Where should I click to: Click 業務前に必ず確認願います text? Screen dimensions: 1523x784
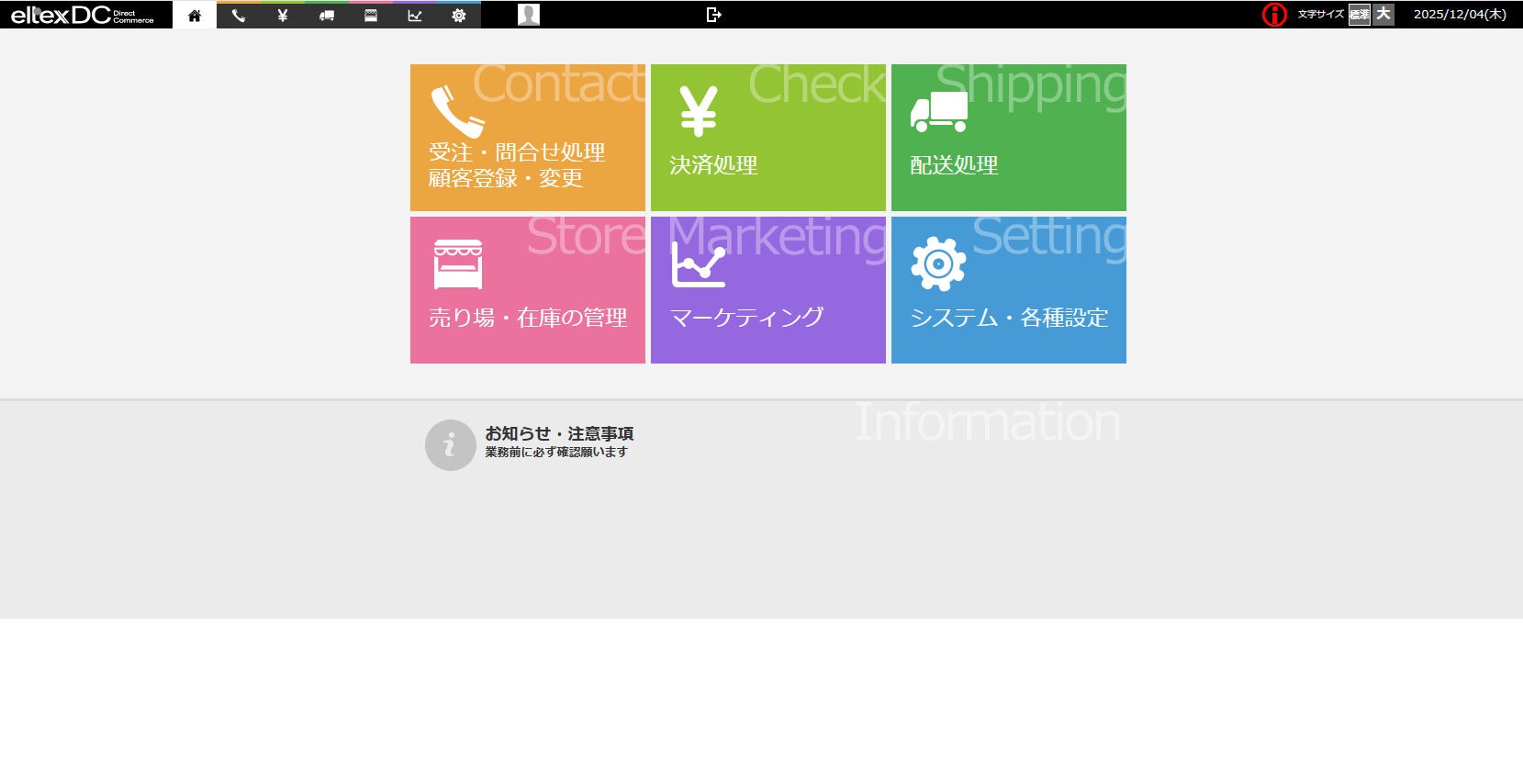pyautogui.click(x=556, y=452)
